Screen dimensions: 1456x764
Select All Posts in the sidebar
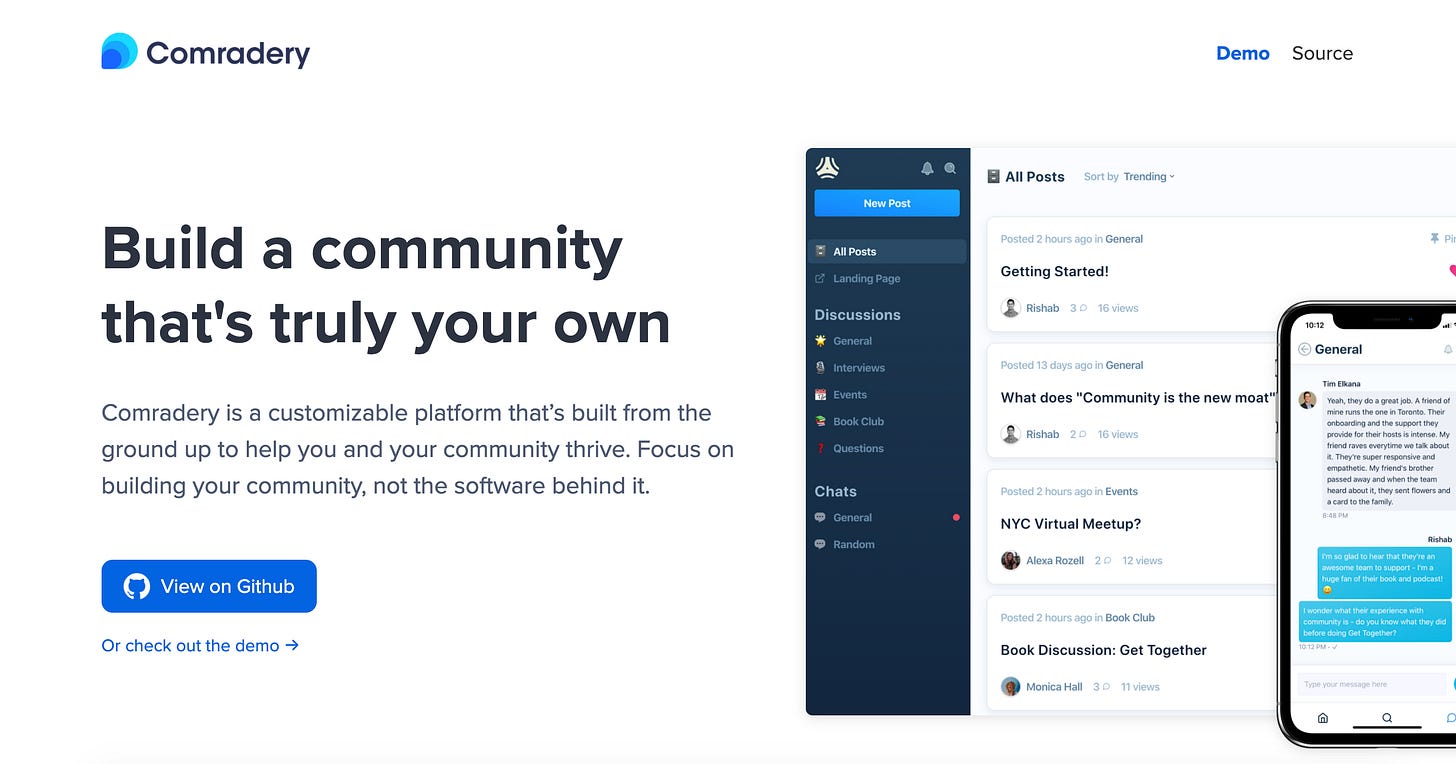click(887, 251)
